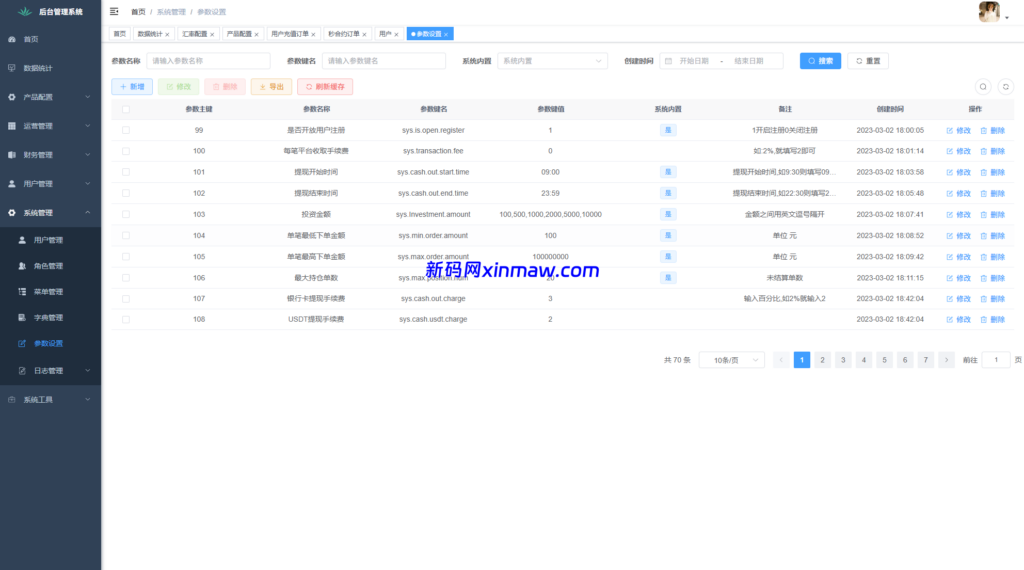Image resolution: width=1024 pixels, height=570 pixels.
Task: Select the checkbox for row 99
Action: tap(126, 131)
